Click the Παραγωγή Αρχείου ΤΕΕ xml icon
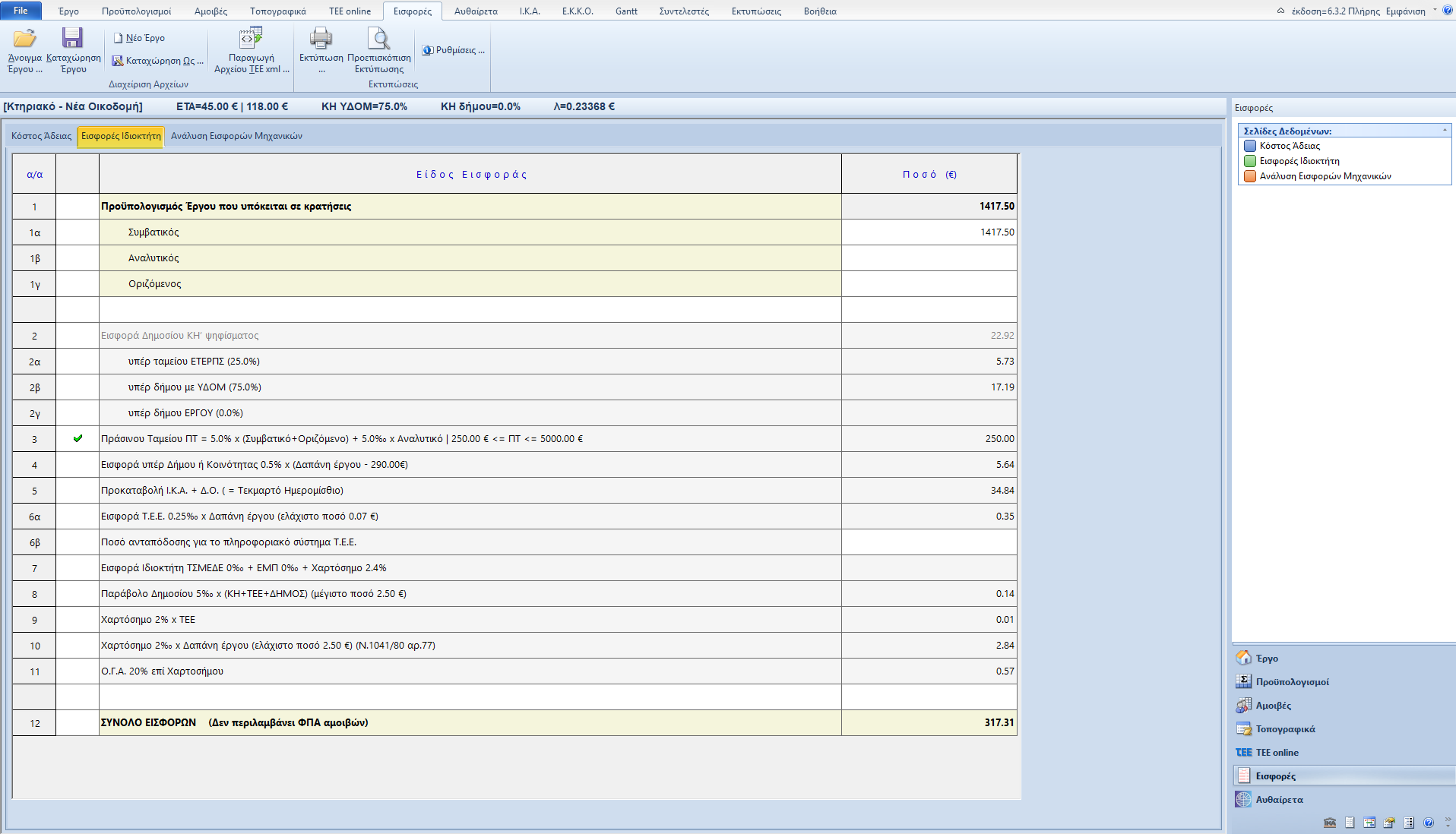This screenshot has height=834, width=1456. pos(251,39)
